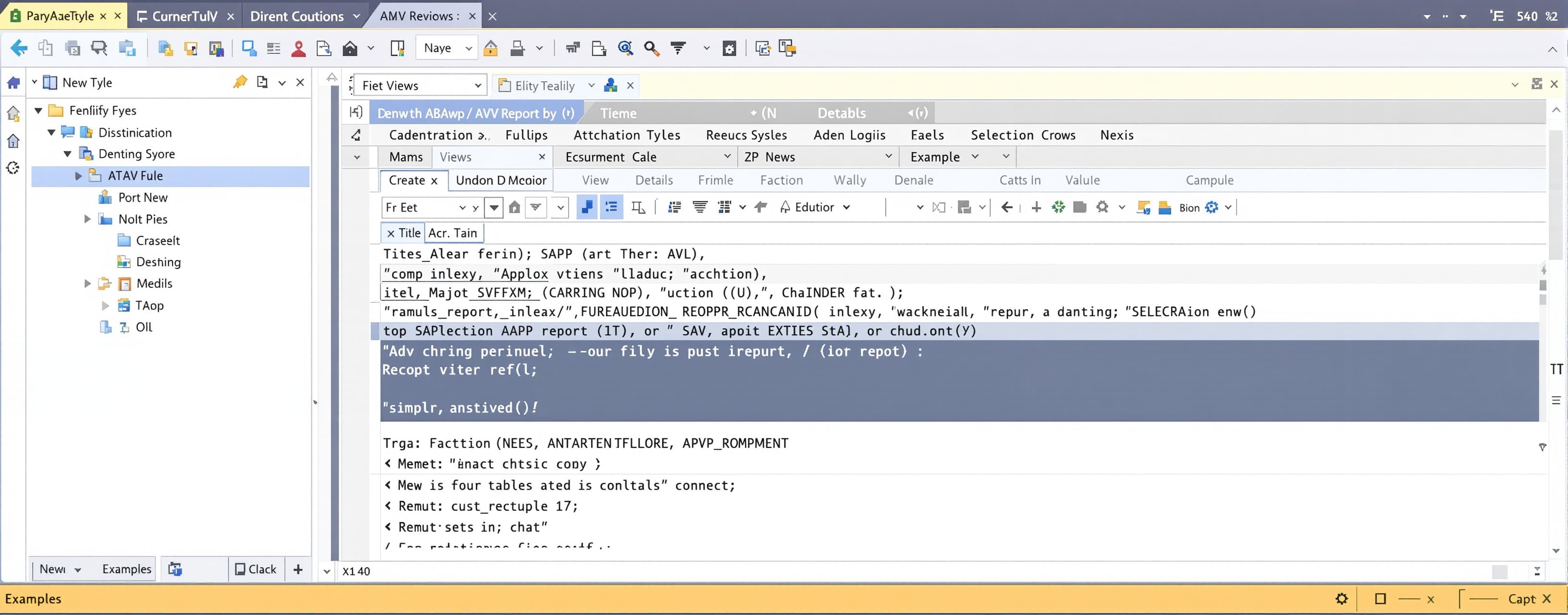Click the plus icon in the editor toolbar

pos(1036,207)
